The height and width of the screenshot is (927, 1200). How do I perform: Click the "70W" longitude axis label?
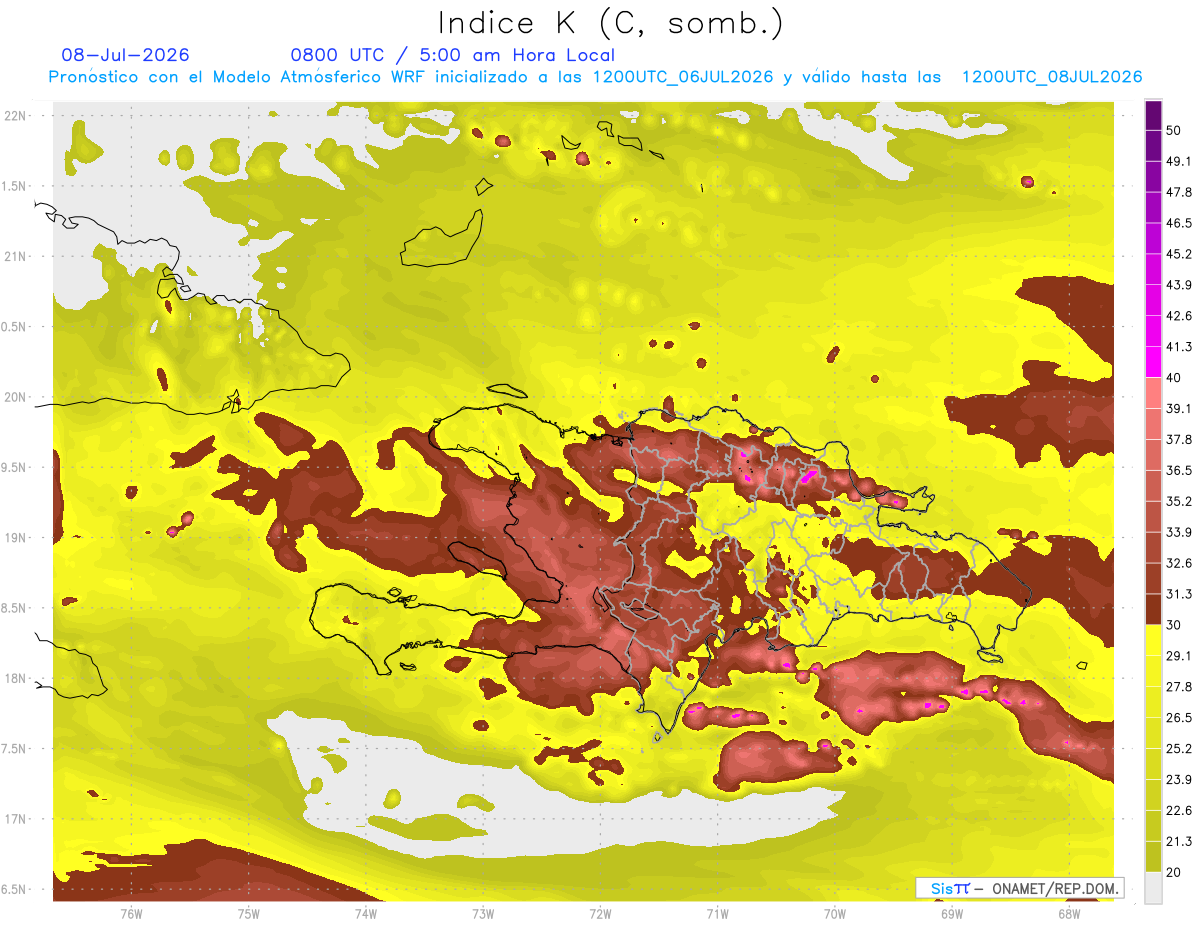835,913
